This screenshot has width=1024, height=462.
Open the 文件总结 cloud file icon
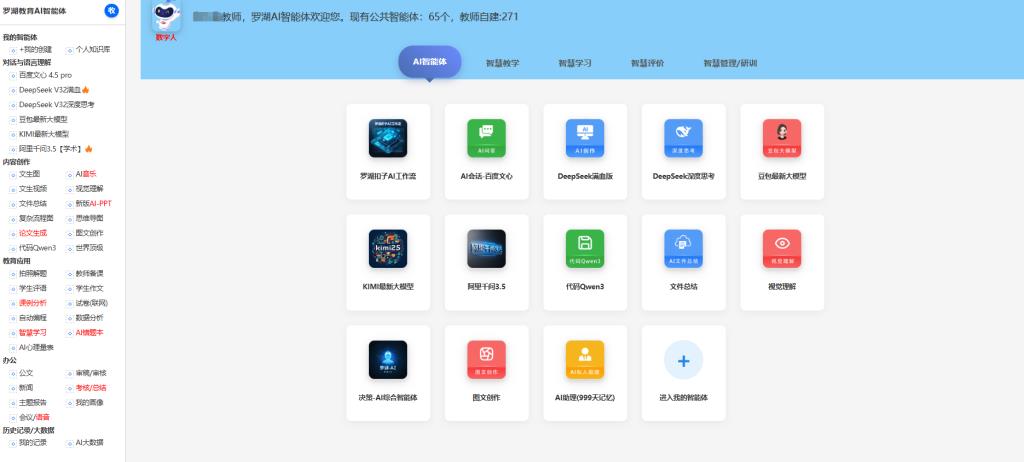tap(684, 248)
